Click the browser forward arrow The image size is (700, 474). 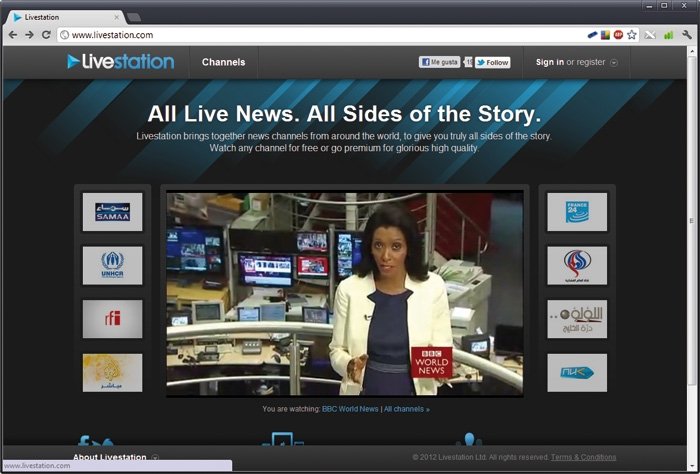(29, 35)
